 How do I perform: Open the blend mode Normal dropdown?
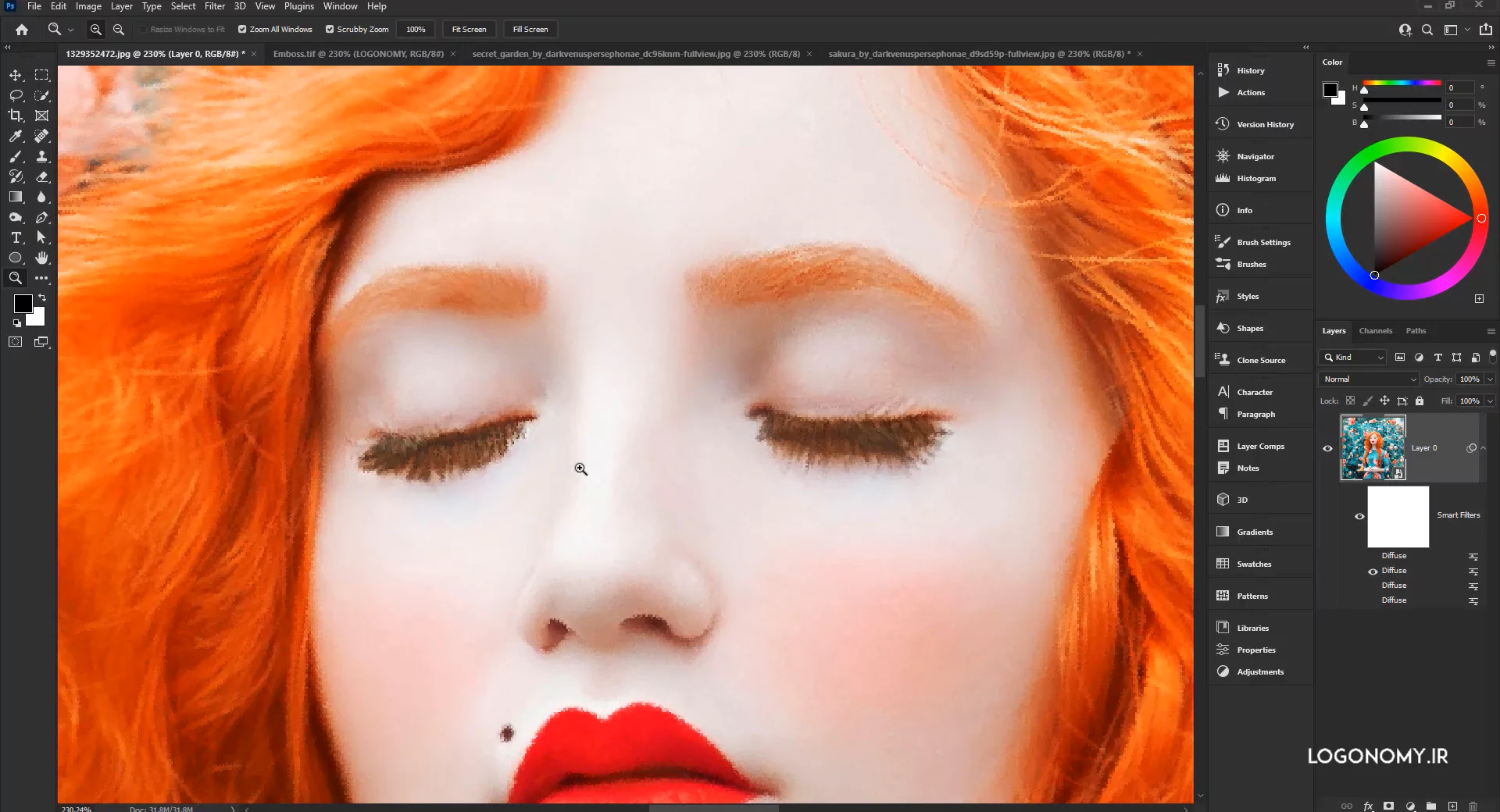tap(1368, 379)
